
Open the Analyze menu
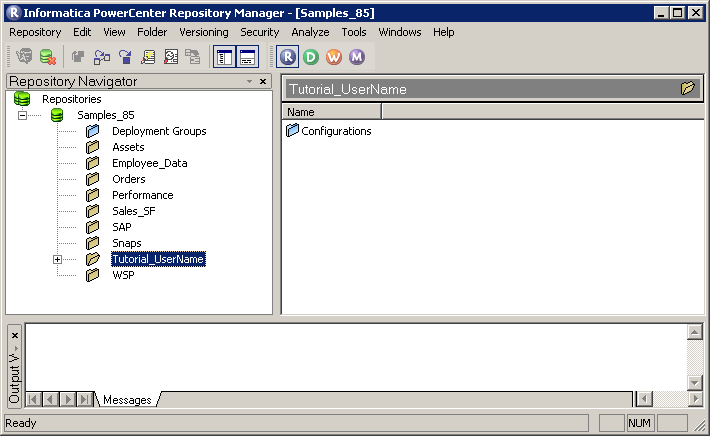[310, 32]
